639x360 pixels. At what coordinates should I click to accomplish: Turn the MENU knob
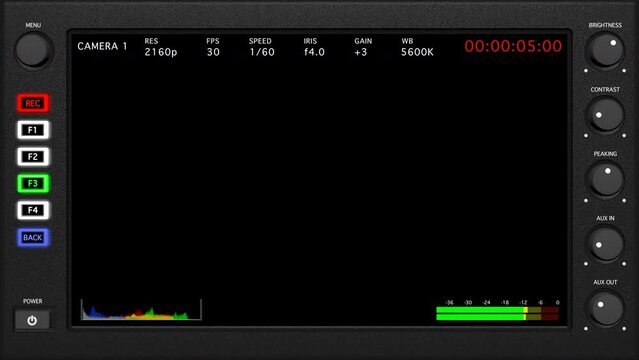[x=33, y=50]
